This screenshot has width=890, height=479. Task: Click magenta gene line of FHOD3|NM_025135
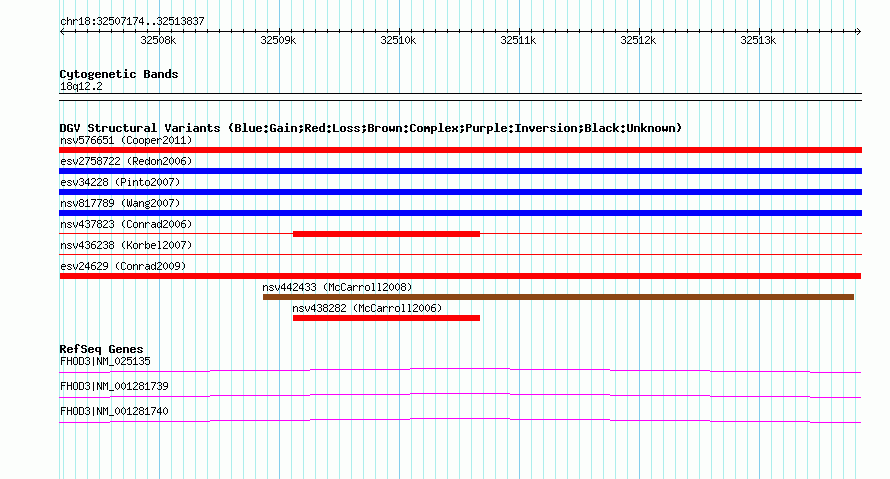(460, 371)
